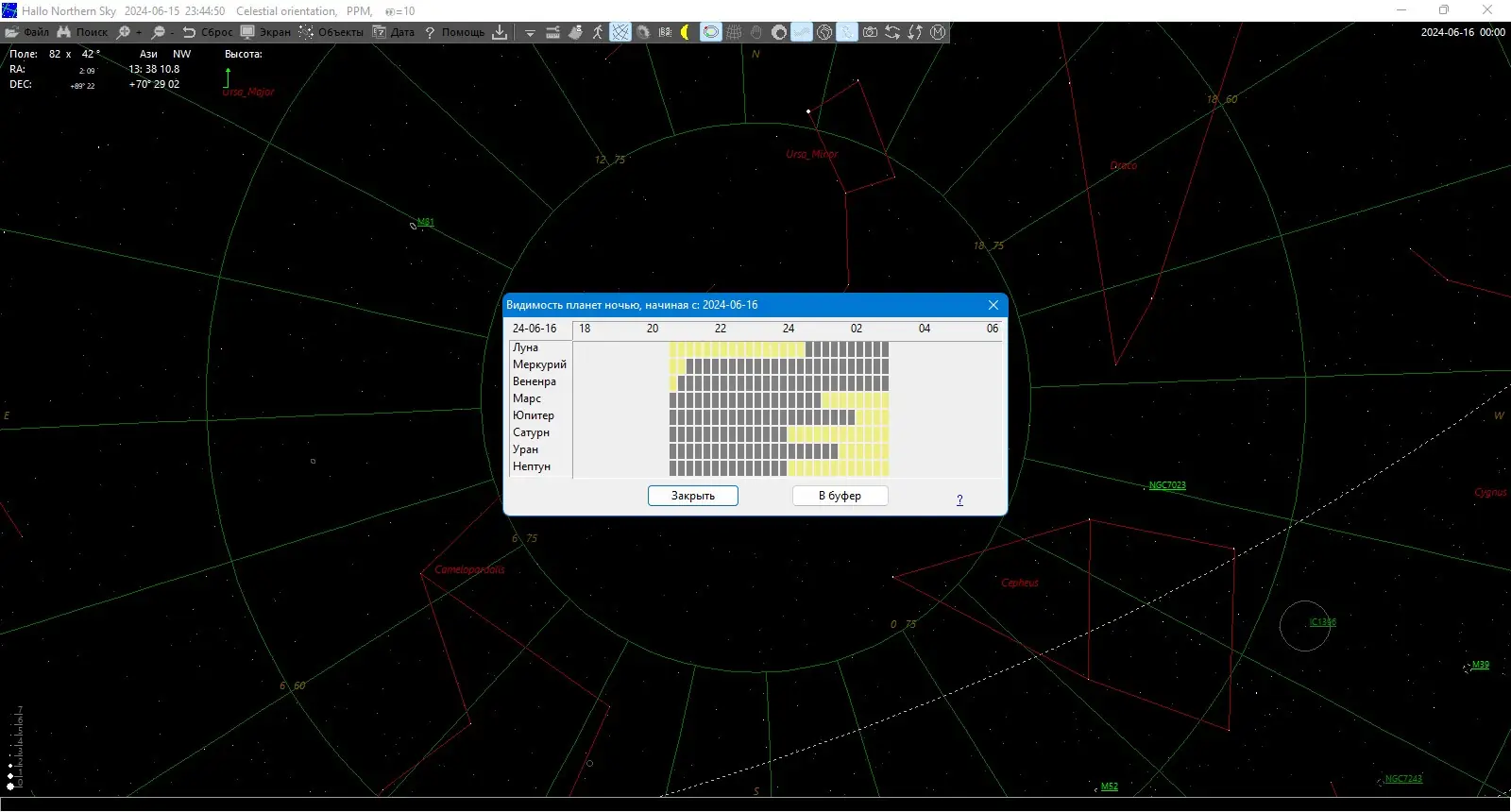Image resolution: width=1511 pixels, height=812 pixels.
Task: Toggle the wavy line toolbar button
Action: 802,32
